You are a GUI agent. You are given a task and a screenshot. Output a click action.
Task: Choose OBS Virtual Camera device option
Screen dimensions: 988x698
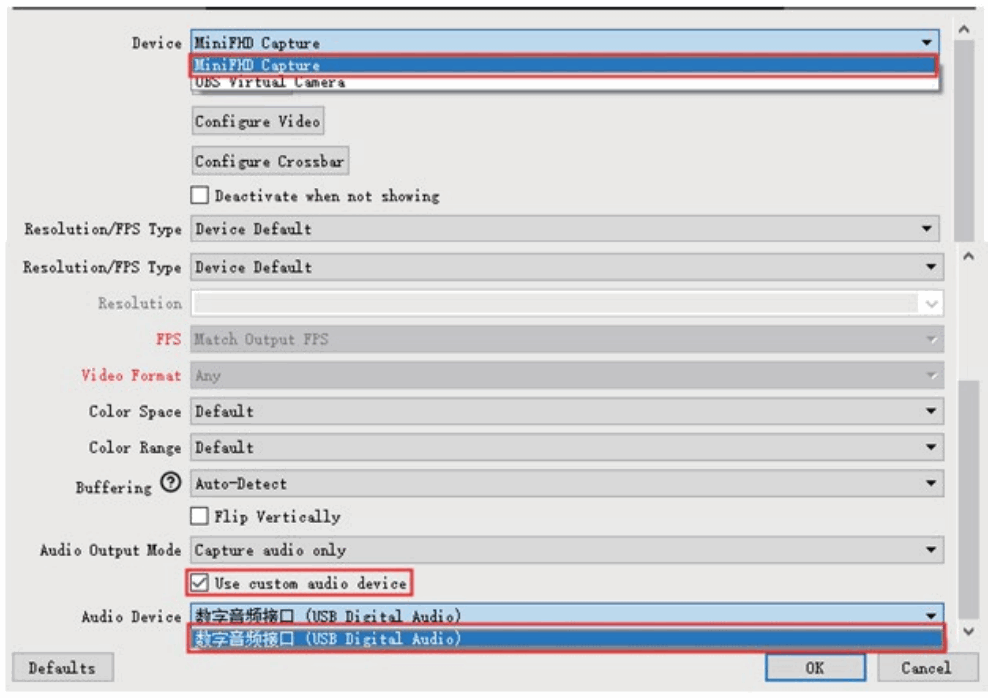pyautogui.click(x=564, y=83)
